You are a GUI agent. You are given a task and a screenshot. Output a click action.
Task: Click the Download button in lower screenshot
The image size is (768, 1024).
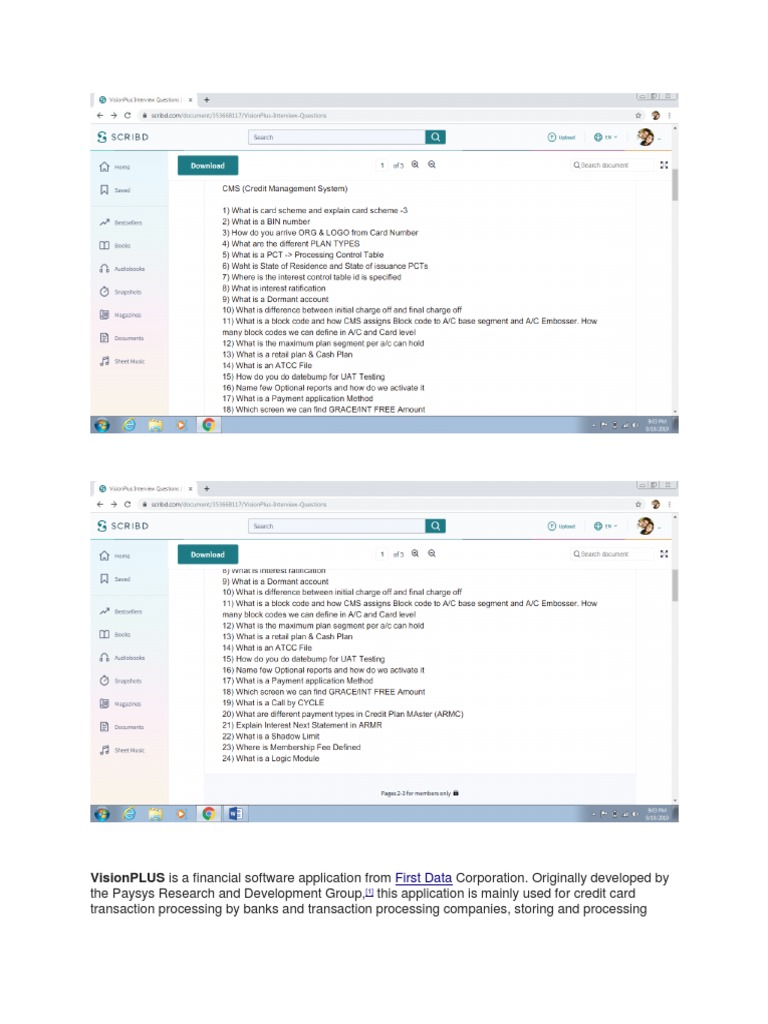click(x=208, y=554)
